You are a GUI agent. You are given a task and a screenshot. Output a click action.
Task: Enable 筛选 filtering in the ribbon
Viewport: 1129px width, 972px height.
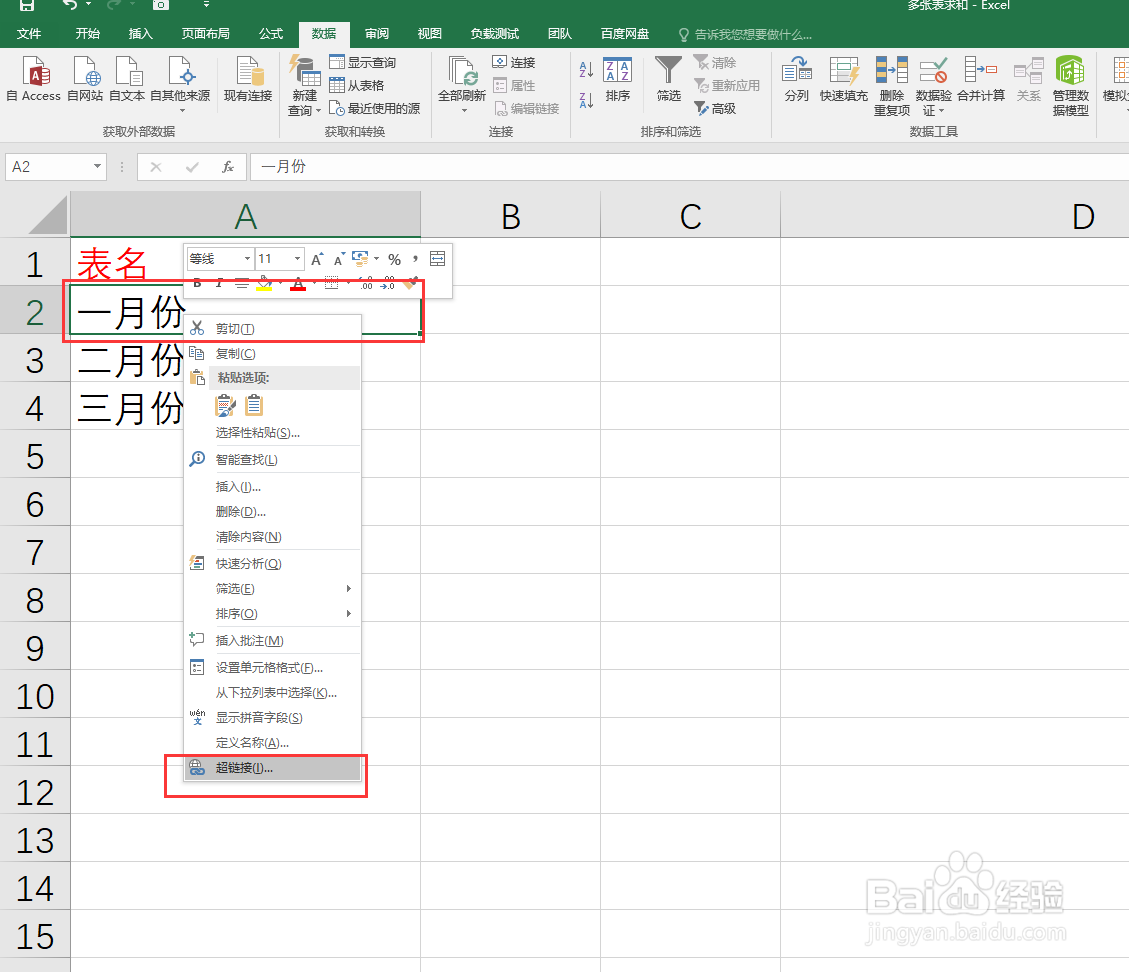(667, 80)
